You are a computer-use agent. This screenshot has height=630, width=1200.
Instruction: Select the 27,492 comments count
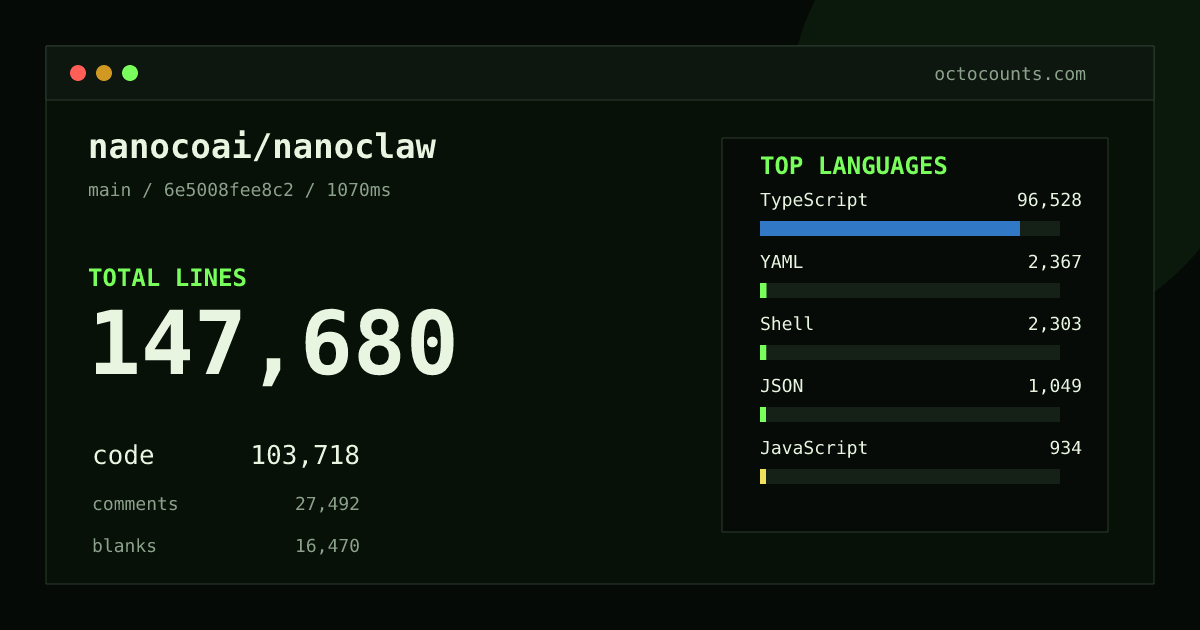pyautogui.click(x=327, y=504)
